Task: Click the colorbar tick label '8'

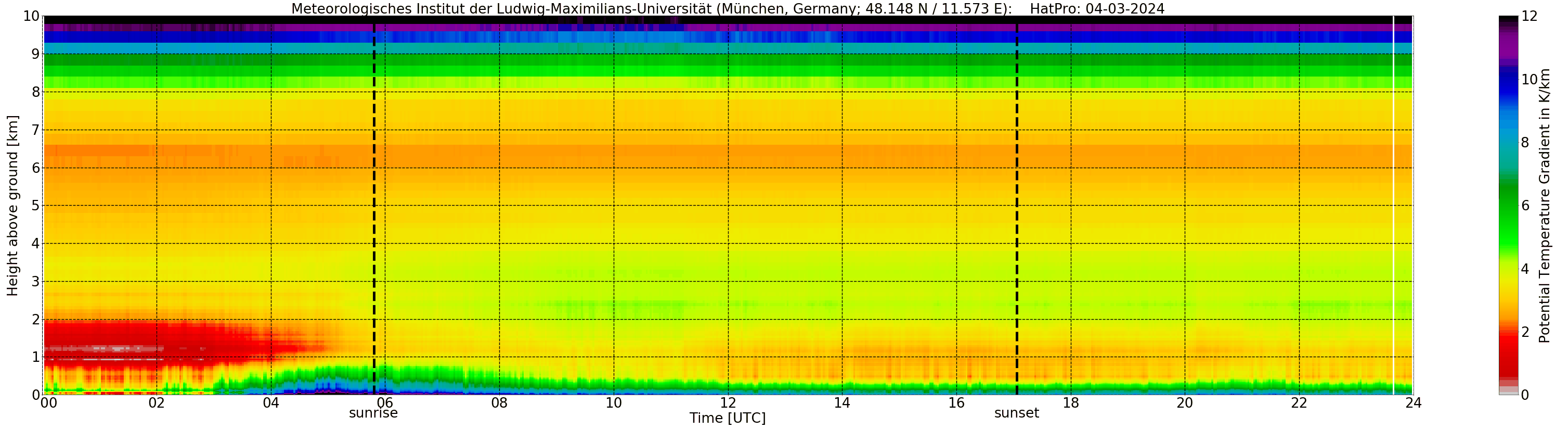Action: point(1525,143)
